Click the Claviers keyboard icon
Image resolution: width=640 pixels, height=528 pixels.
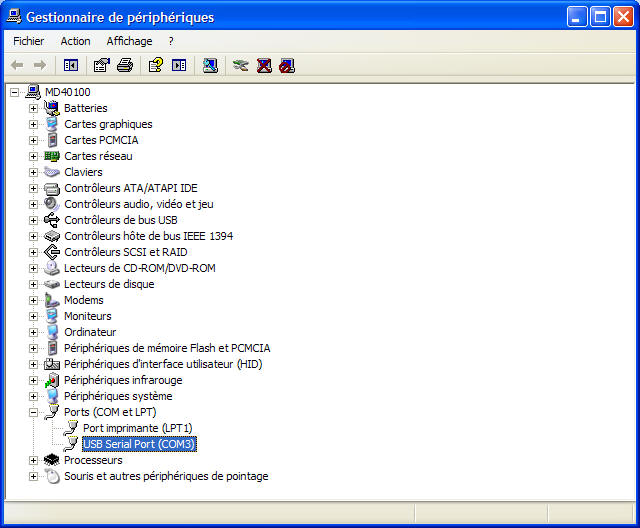pos(52,172)
